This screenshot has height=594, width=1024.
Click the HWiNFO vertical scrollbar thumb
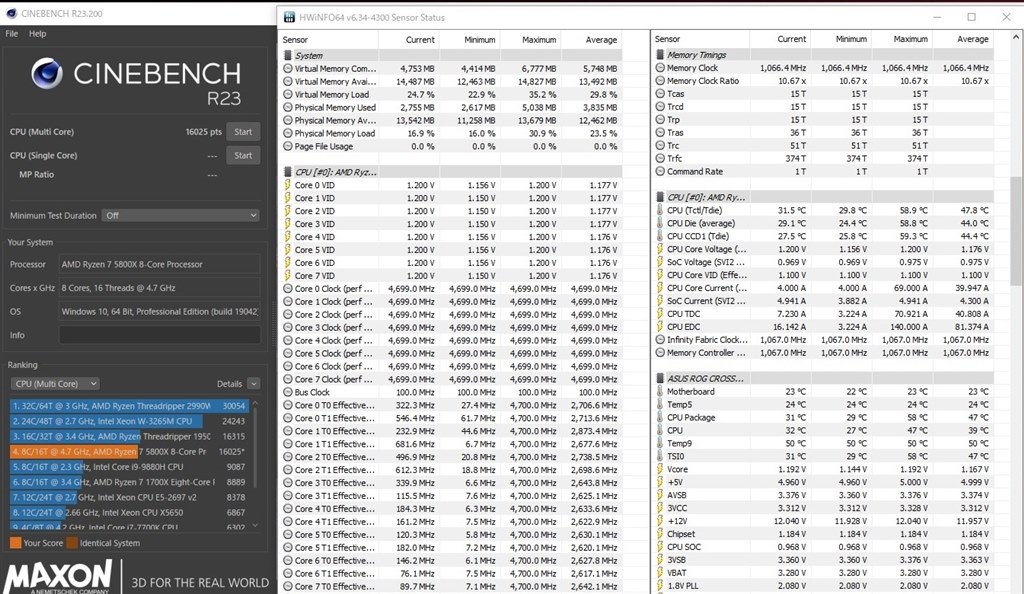pyautogui.click(x=1015, y=231)
